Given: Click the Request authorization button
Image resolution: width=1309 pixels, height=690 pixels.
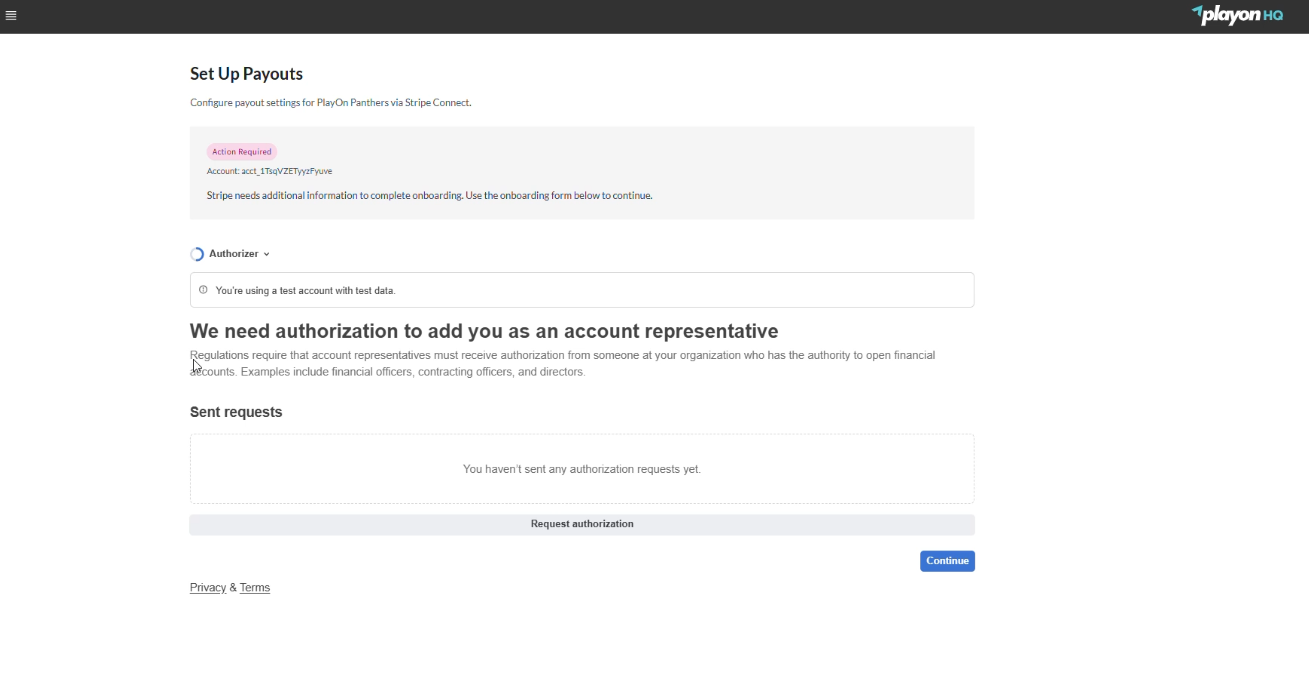Looking at the screenshot, I should [582, 524].
